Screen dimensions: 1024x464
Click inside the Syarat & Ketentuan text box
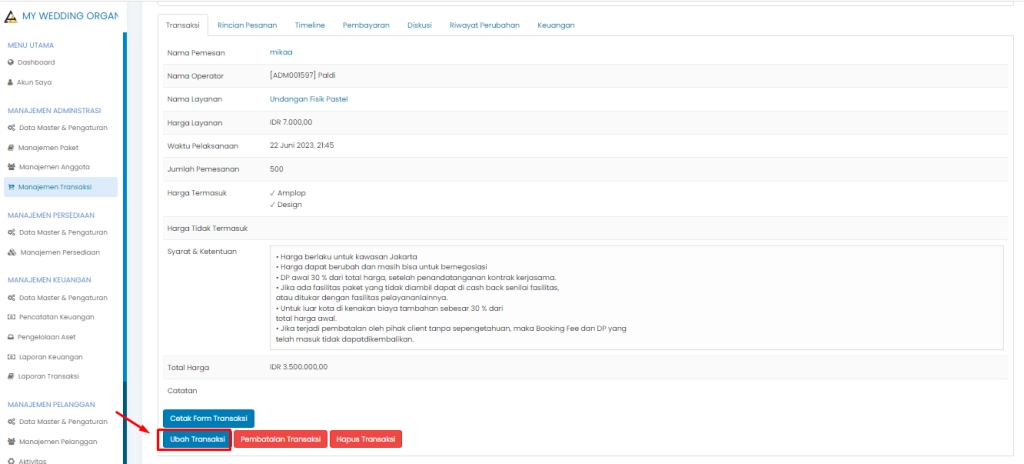tap(636, 298)
